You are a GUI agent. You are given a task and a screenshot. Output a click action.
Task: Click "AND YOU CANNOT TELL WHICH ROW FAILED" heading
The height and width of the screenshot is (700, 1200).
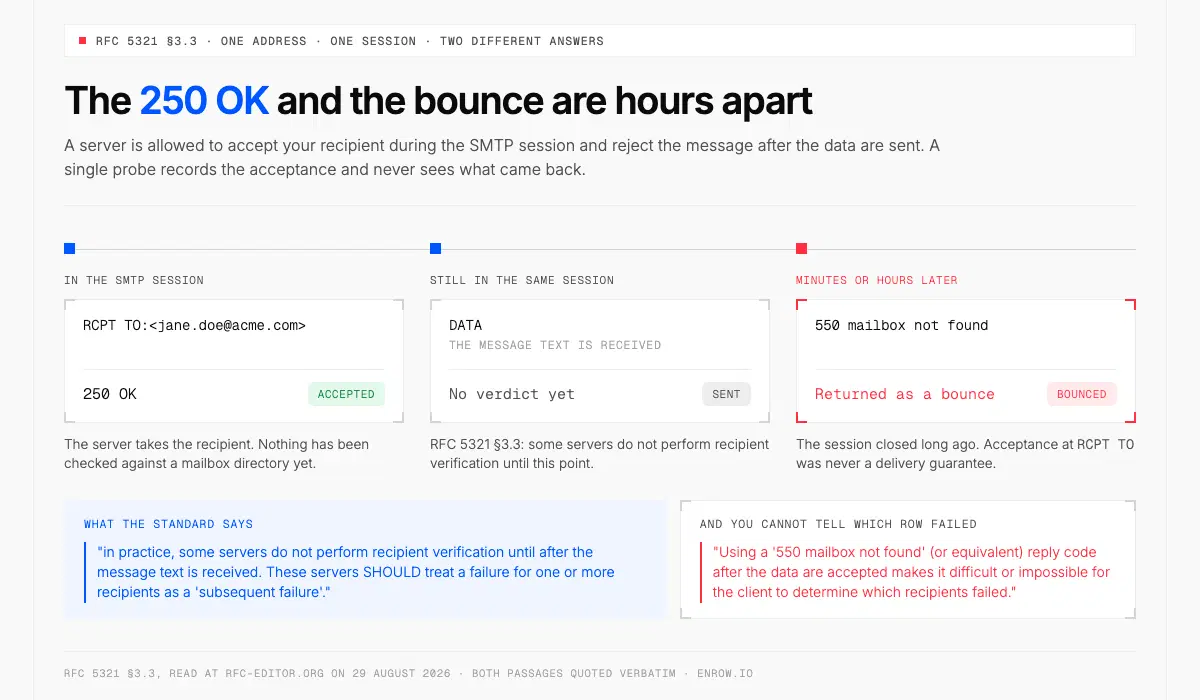point(838,524)
